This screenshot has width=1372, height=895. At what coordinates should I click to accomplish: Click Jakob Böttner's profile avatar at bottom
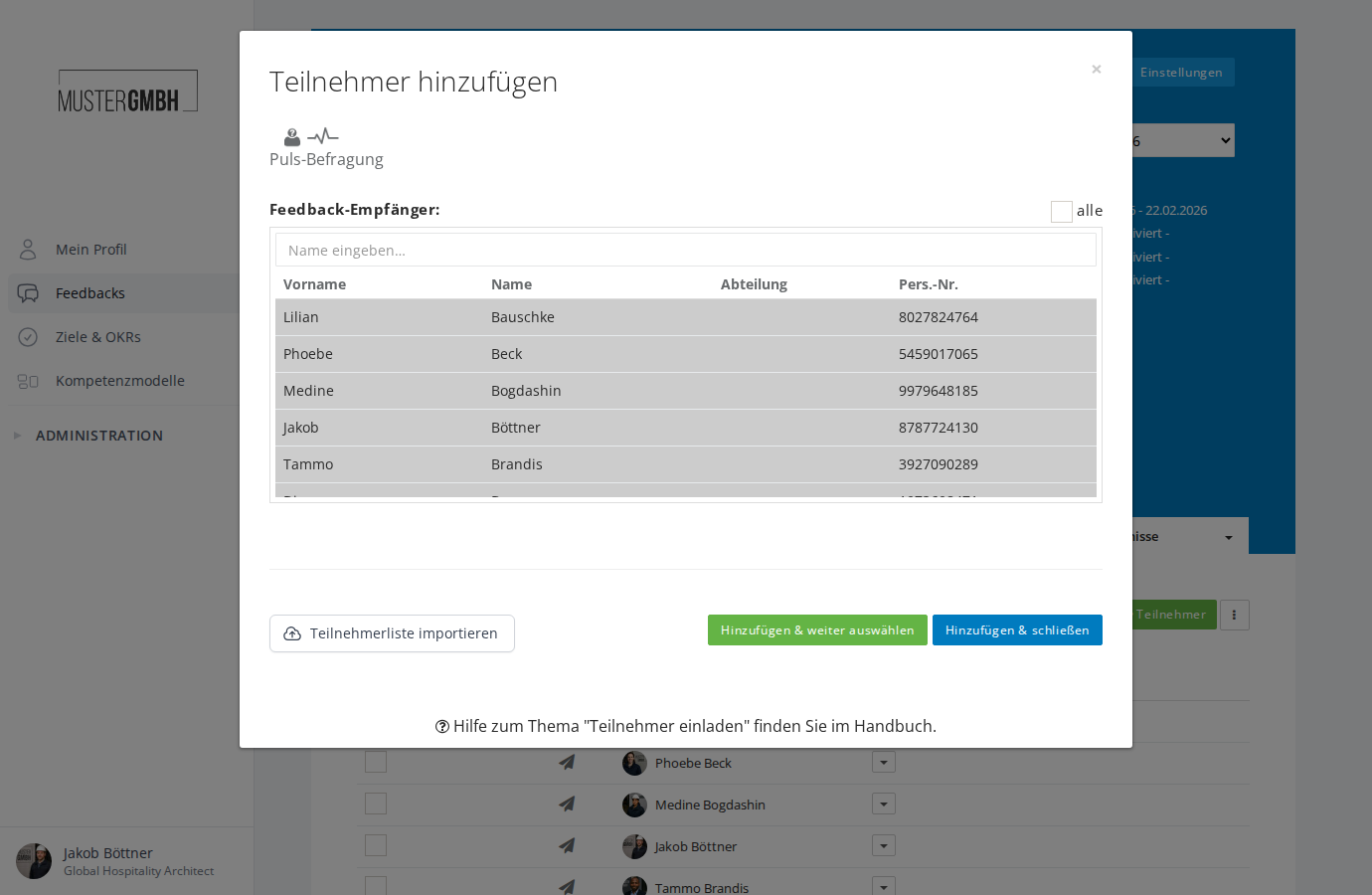34,861
